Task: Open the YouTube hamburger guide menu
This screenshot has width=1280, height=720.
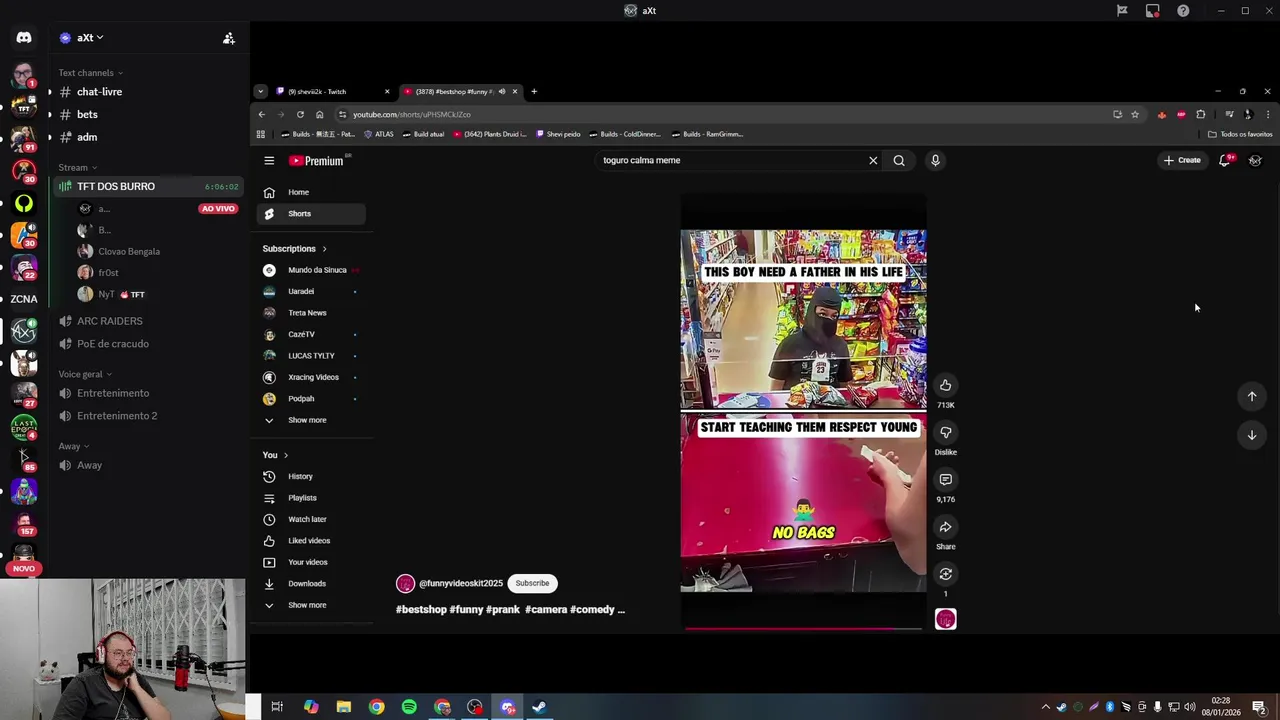Action: pos(269,160)
